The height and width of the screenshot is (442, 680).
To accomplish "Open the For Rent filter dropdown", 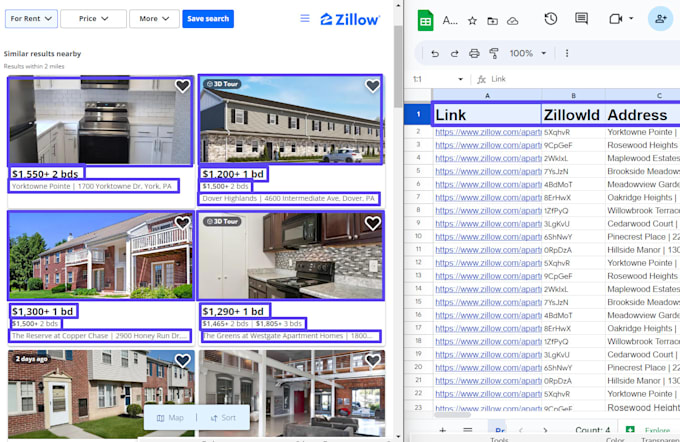I will coord(31,19).
